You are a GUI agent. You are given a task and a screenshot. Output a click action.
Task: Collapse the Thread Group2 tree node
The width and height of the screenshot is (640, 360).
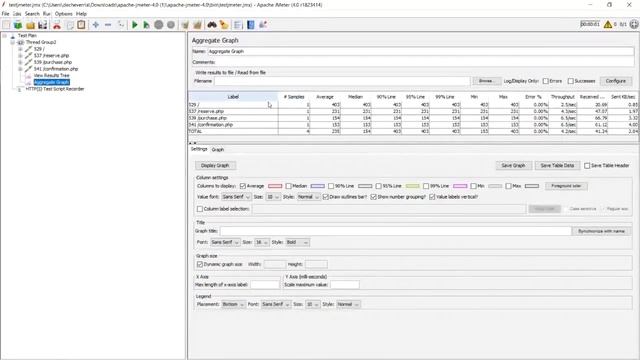[x=13, y=42]
